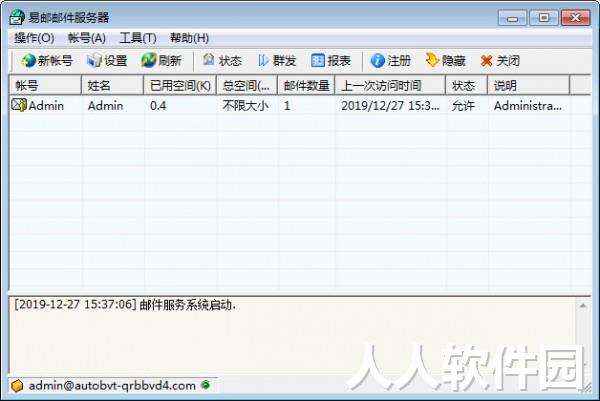Viewport: 600px width, 401px height.
Task: Refresh the list with 刷新
Action: click(161, 60)
